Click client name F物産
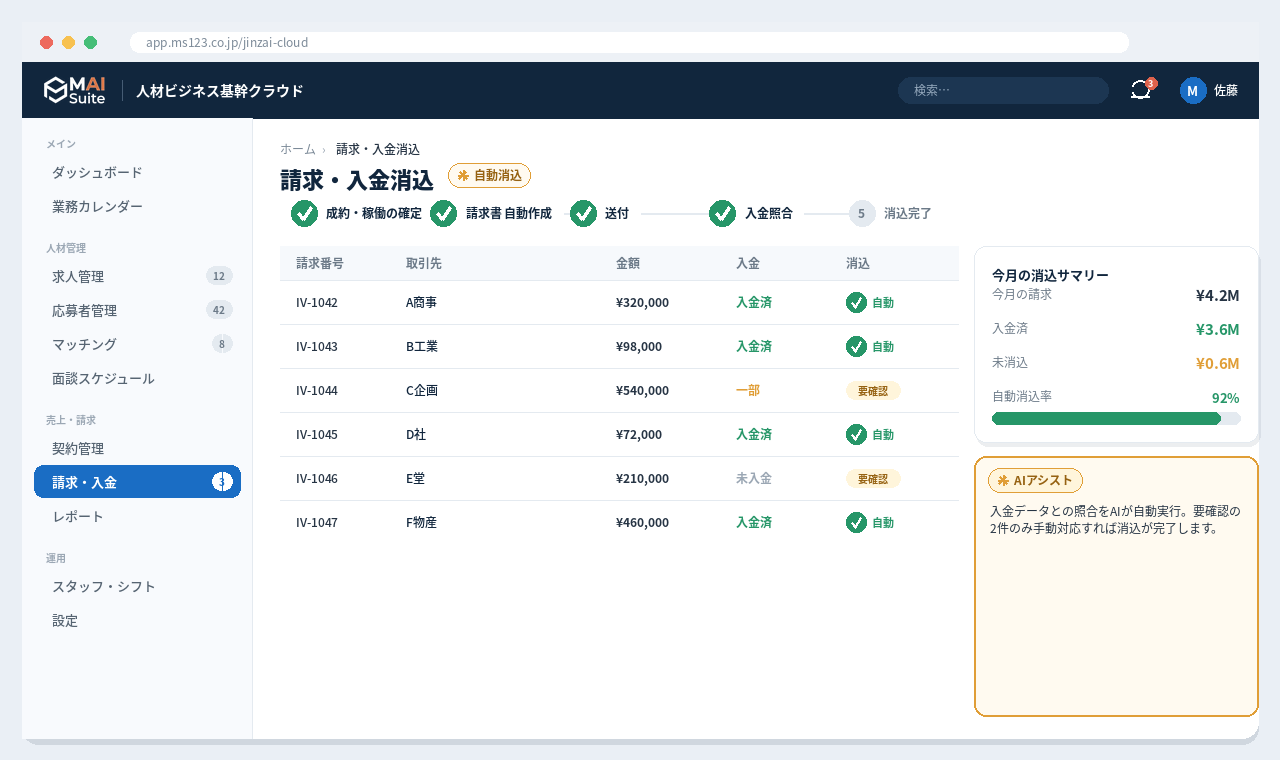 (x=421, y=522)
